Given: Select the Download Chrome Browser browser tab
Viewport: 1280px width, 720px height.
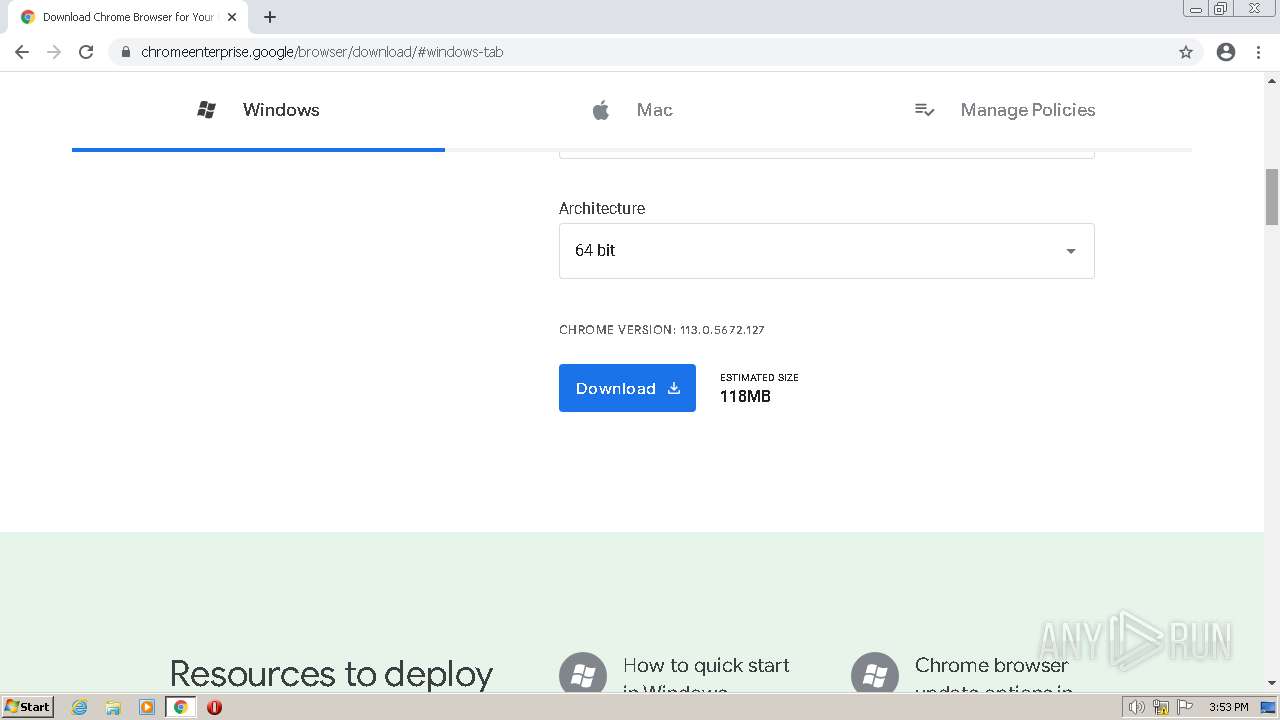Looking at the screenshot, I should (x=128, y=17).
